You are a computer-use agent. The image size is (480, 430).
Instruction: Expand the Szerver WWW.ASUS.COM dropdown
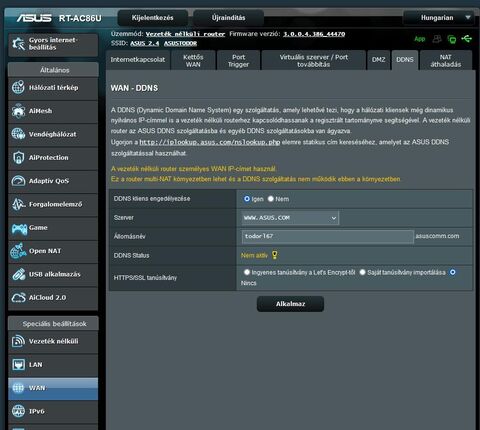290,218
